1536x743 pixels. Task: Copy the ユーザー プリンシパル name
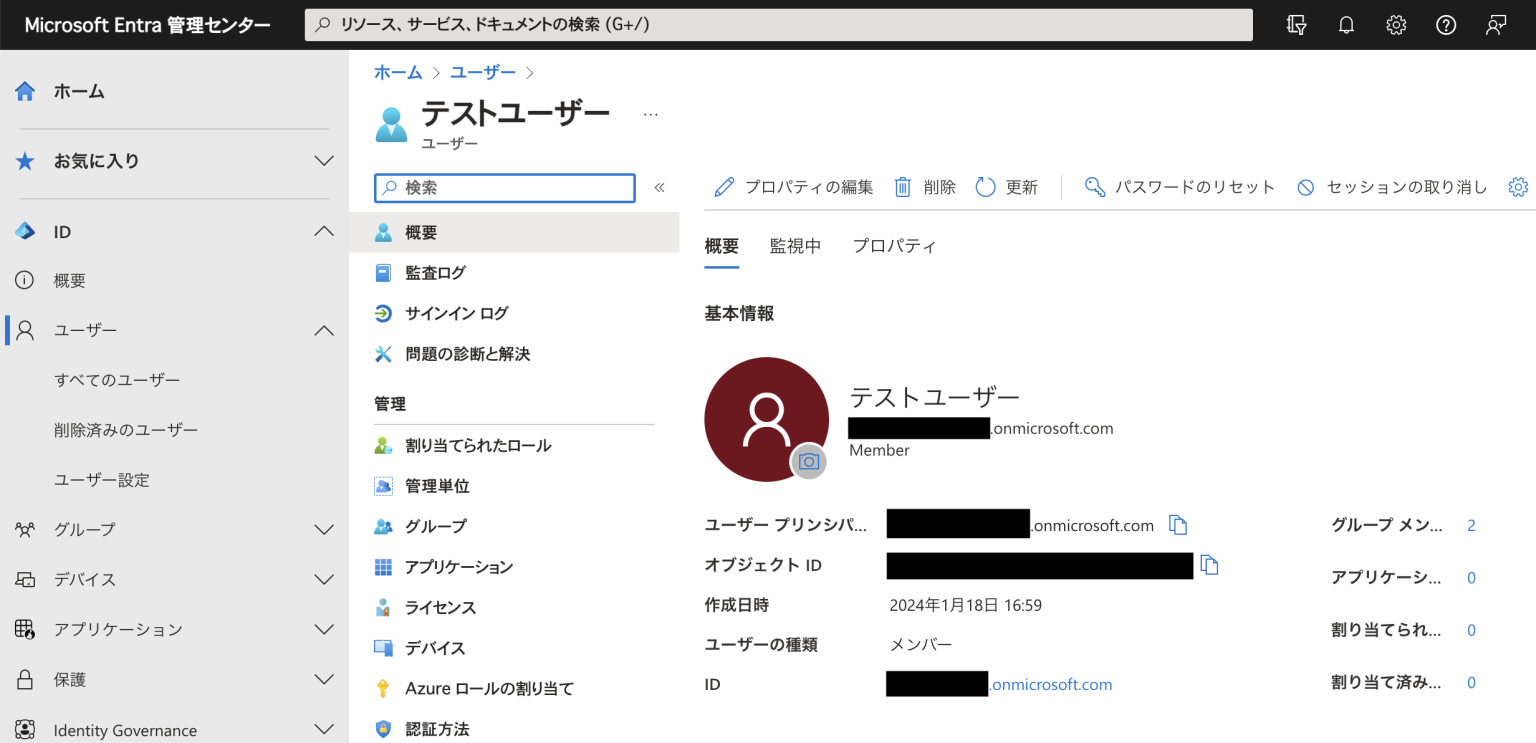[1178, 524]
